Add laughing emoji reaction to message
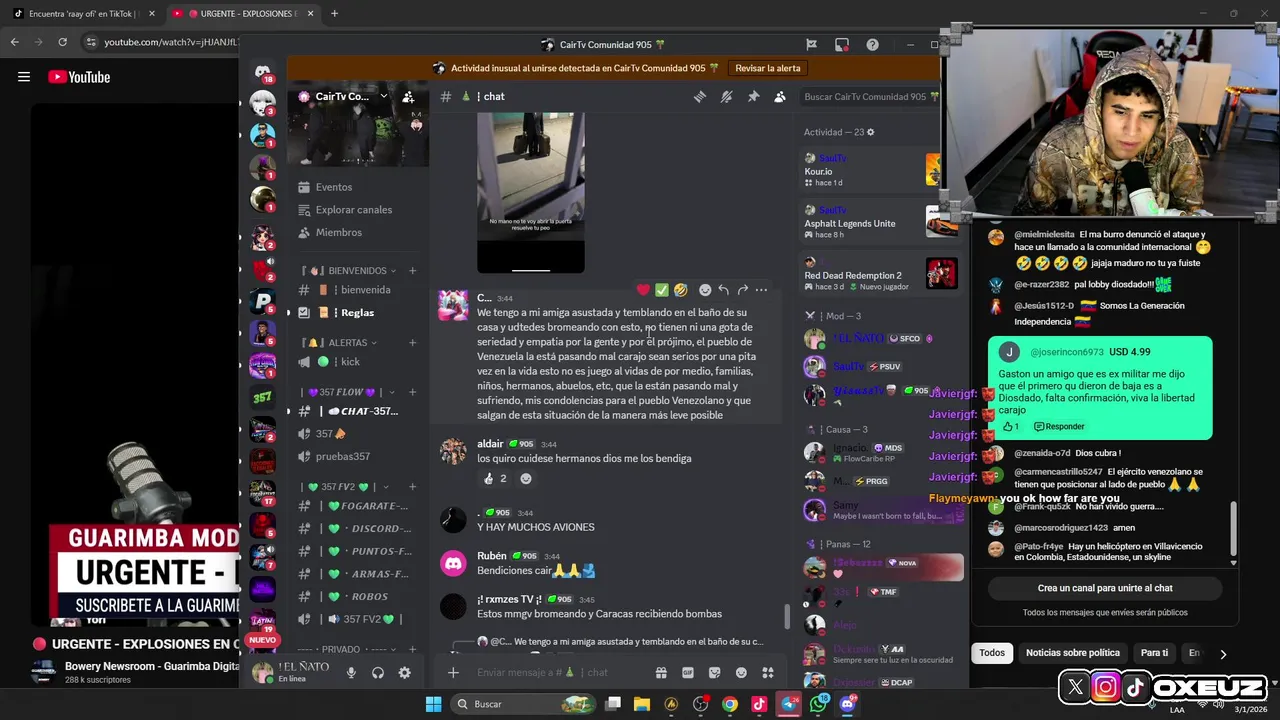This screenshot has height=720, width=1280. pyautogui.click(x=681, y=290)
